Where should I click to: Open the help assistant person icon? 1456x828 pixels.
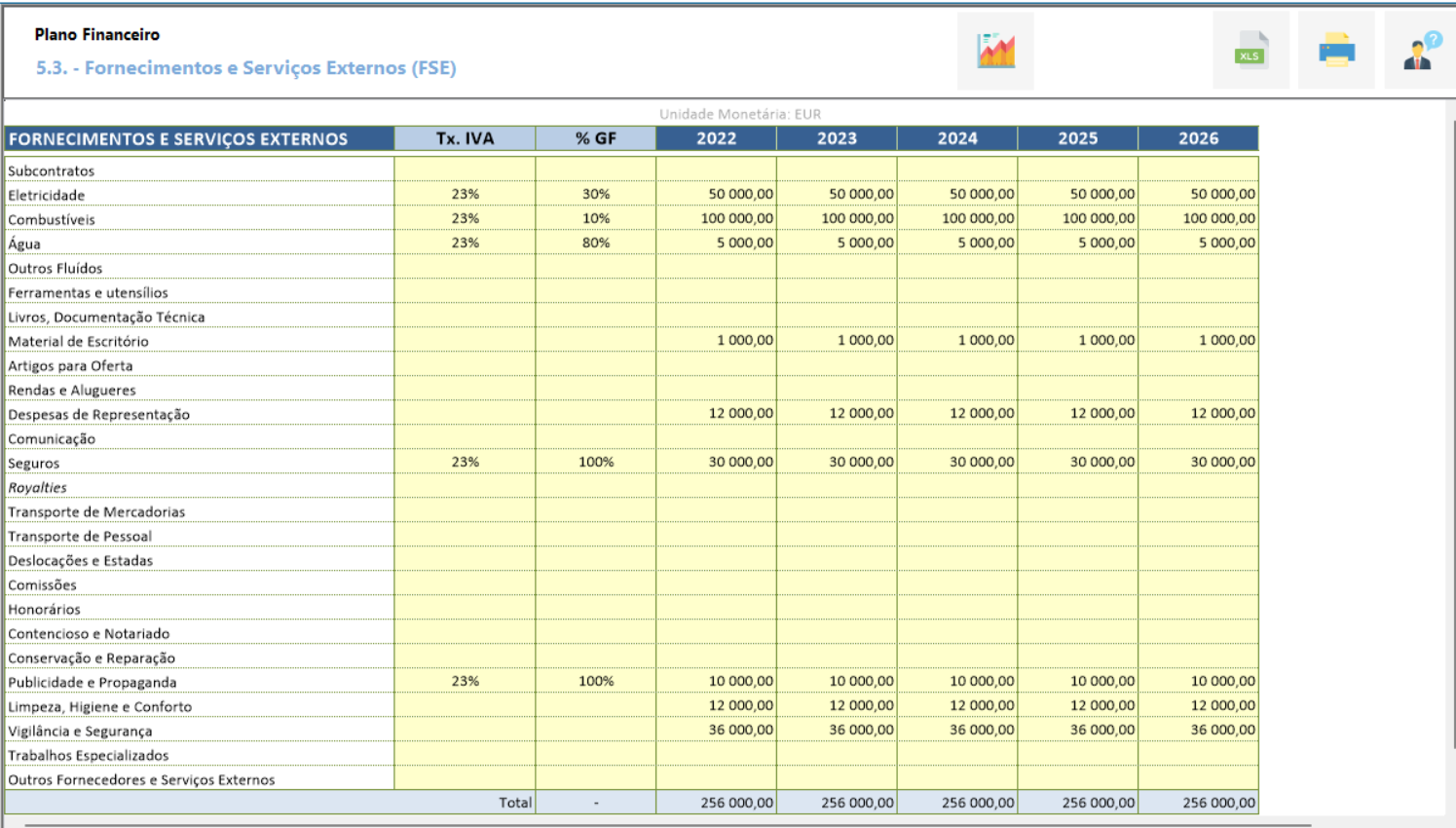[x=1421, y=51]
